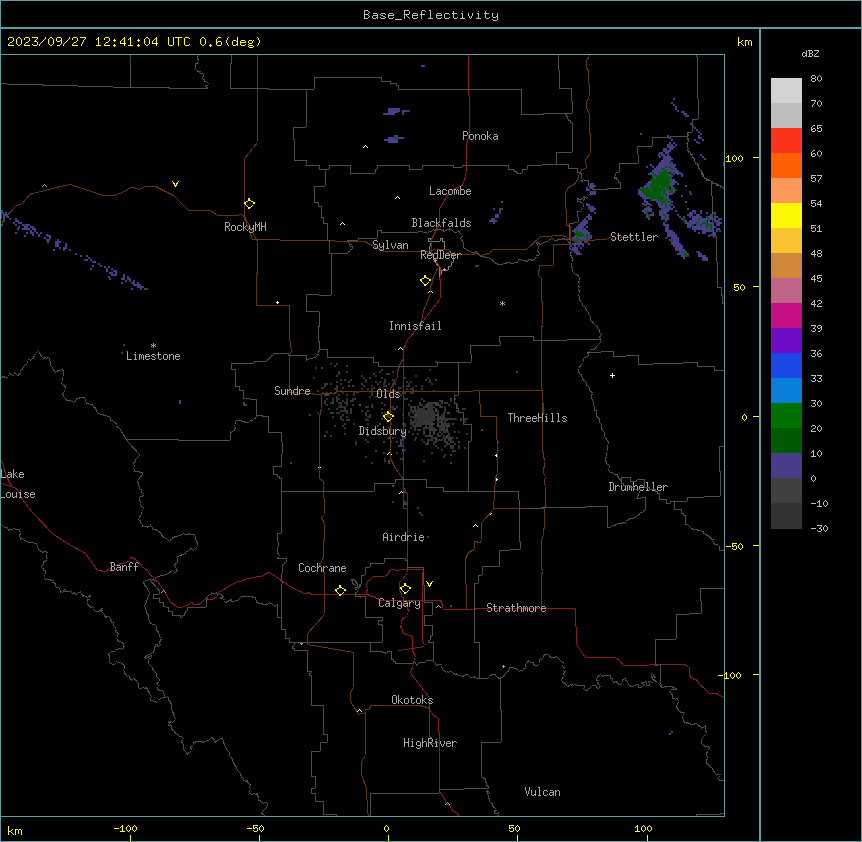862x842 pixels.
Task: Click the HighRiver town label
Action: coord(430,743)
